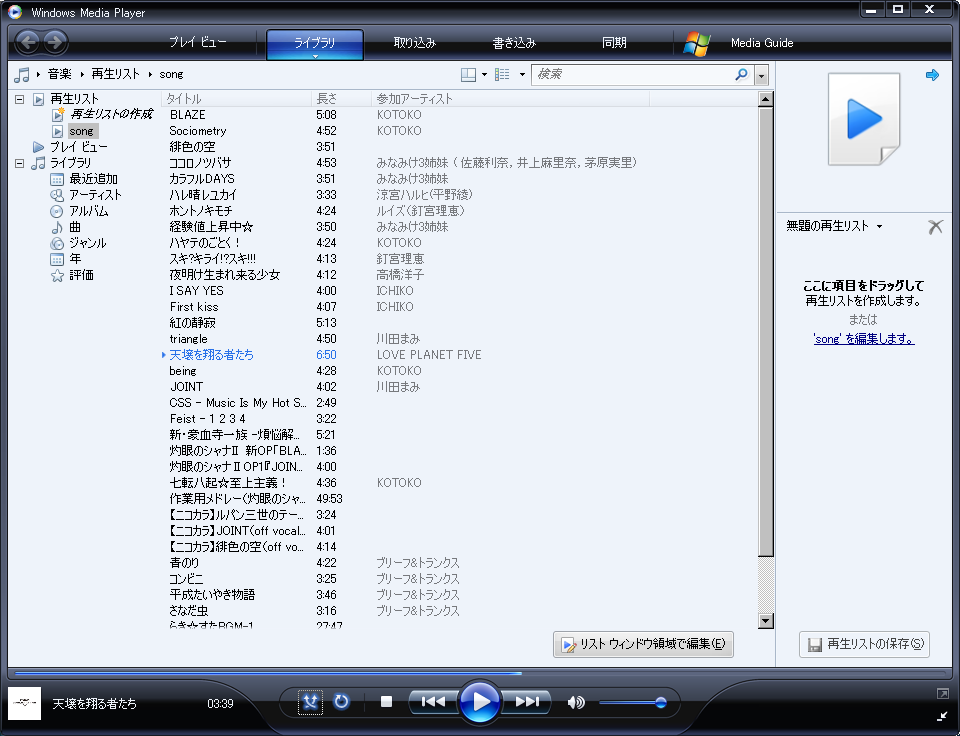Image resolution: width=960 pixels, height=736 pixels.
Task: Collapse the 再生リスト tree node
Action: pos(20,99)
